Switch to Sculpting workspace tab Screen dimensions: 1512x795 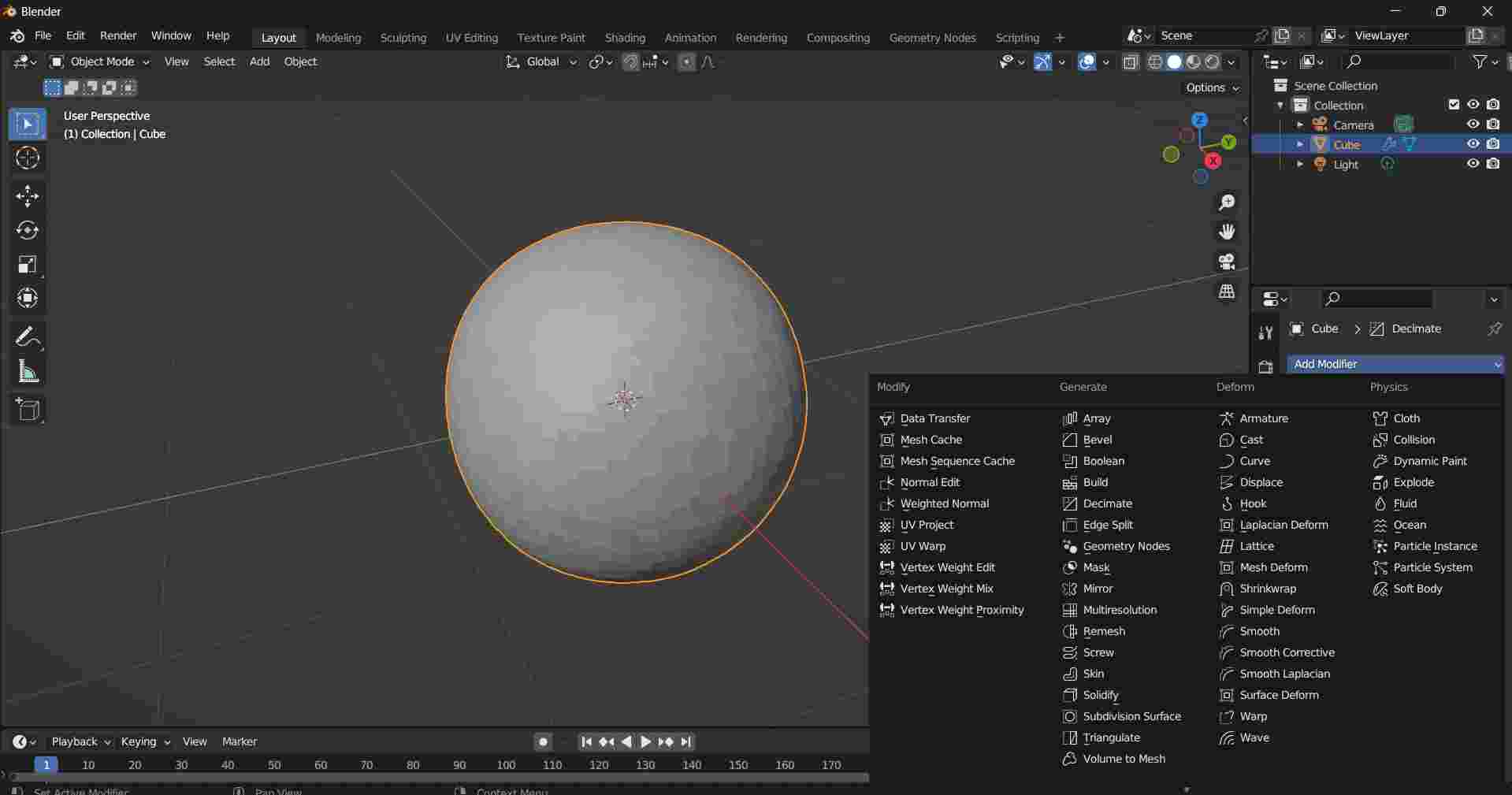403,37
